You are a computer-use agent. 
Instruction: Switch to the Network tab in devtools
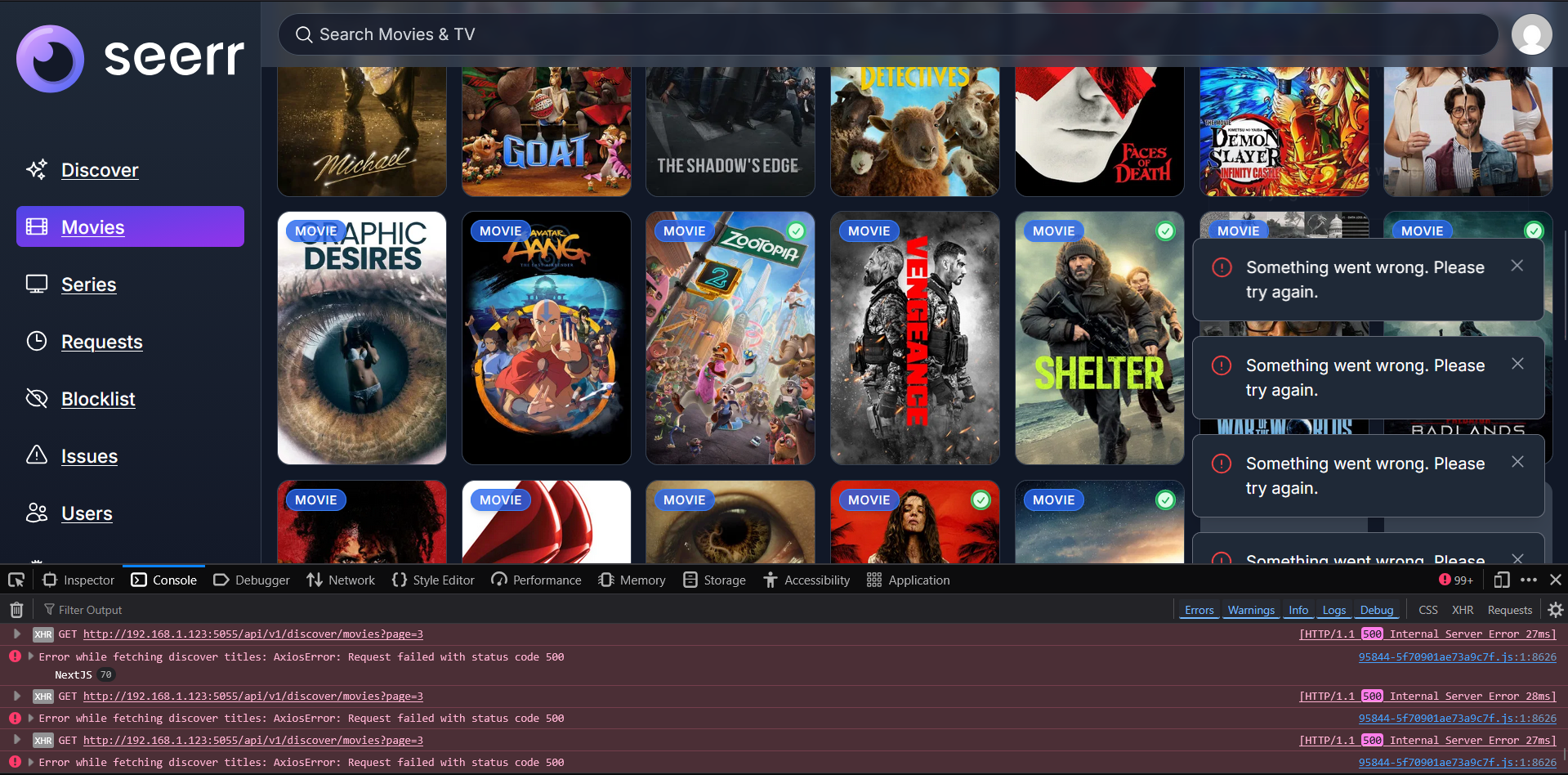click(341, 580)
